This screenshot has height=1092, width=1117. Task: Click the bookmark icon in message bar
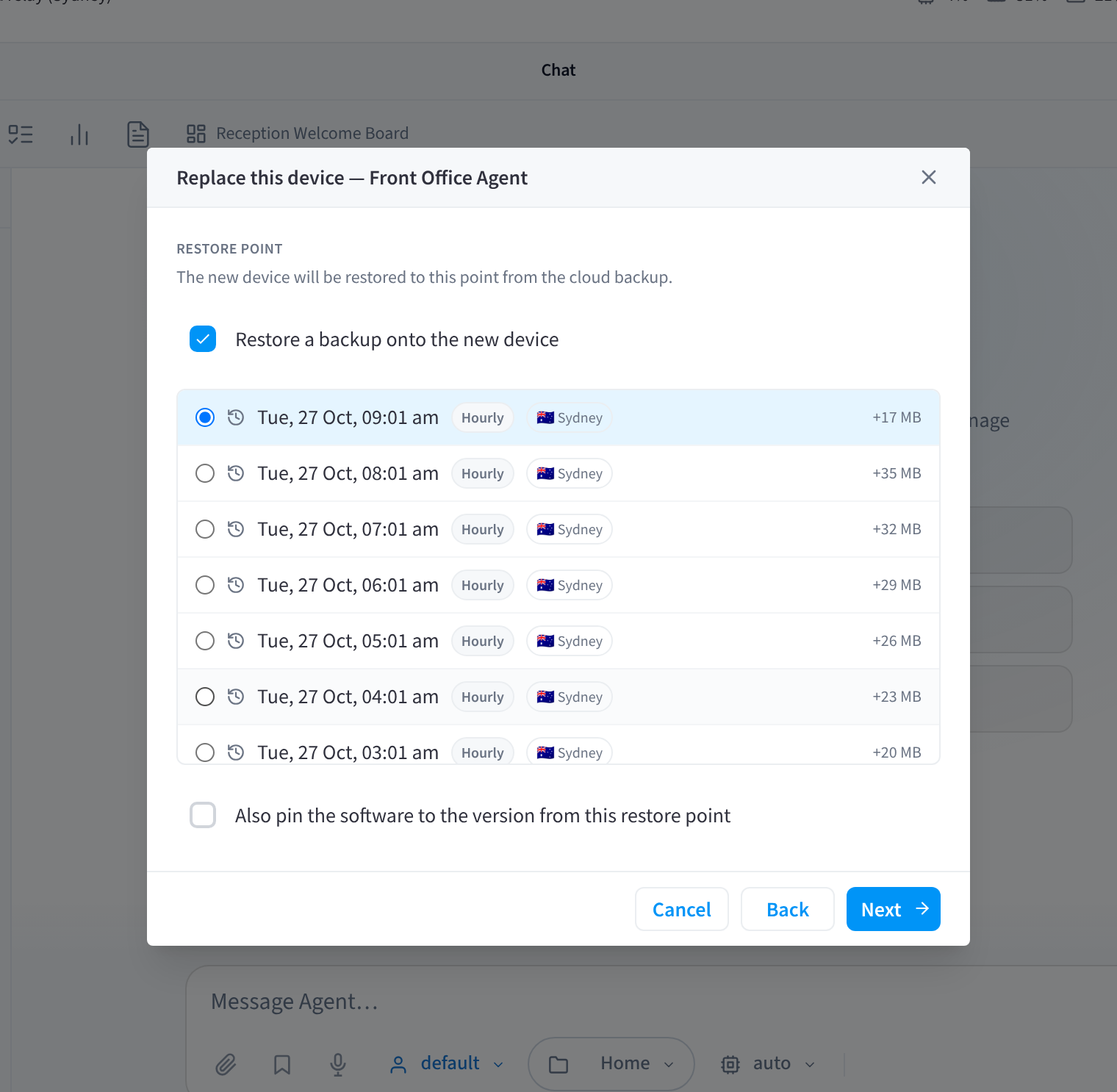(282, 1064)
